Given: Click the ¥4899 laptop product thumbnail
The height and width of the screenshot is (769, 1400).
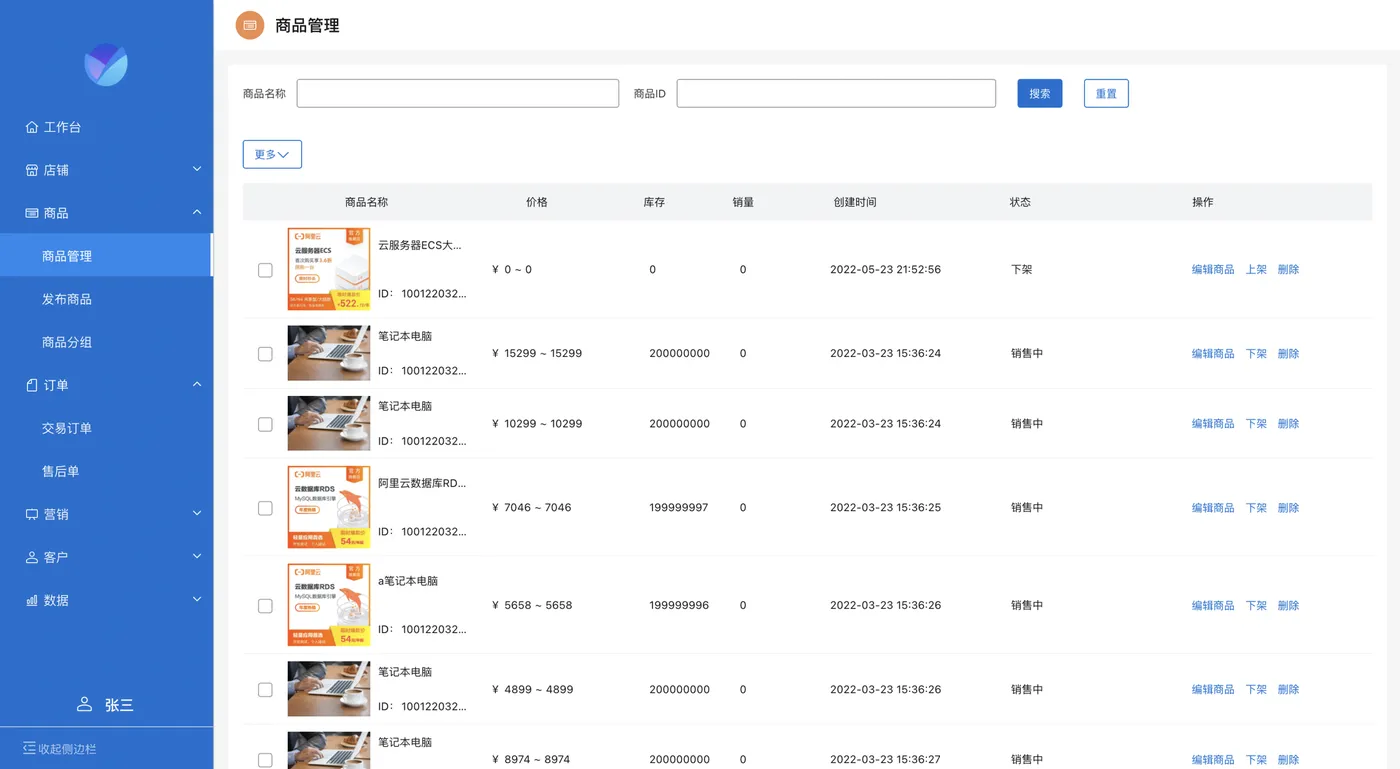Looking at the screenshot, I should tap(329, 689).
